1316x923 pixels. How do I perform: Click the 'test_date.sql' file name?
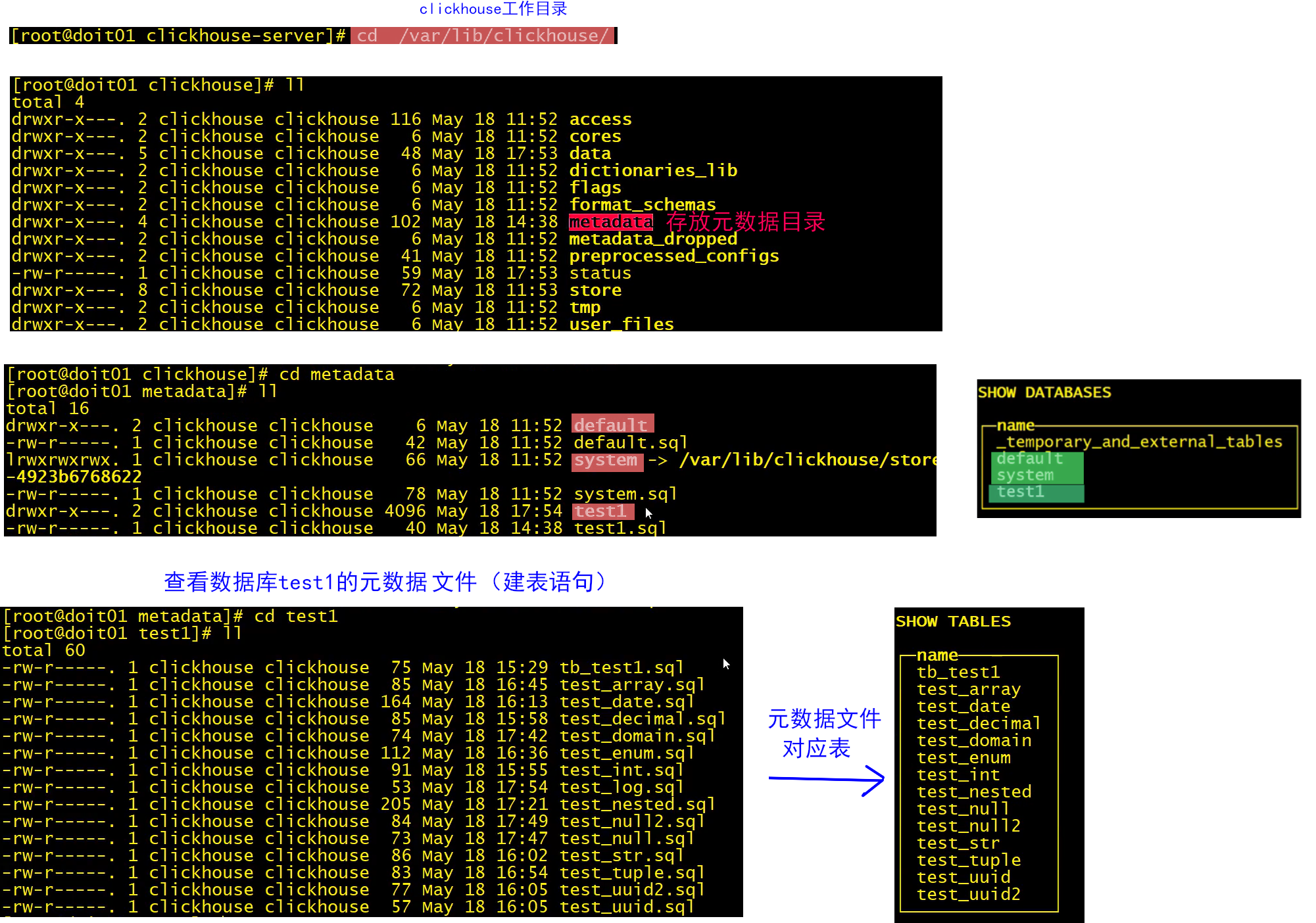[627, 701]
